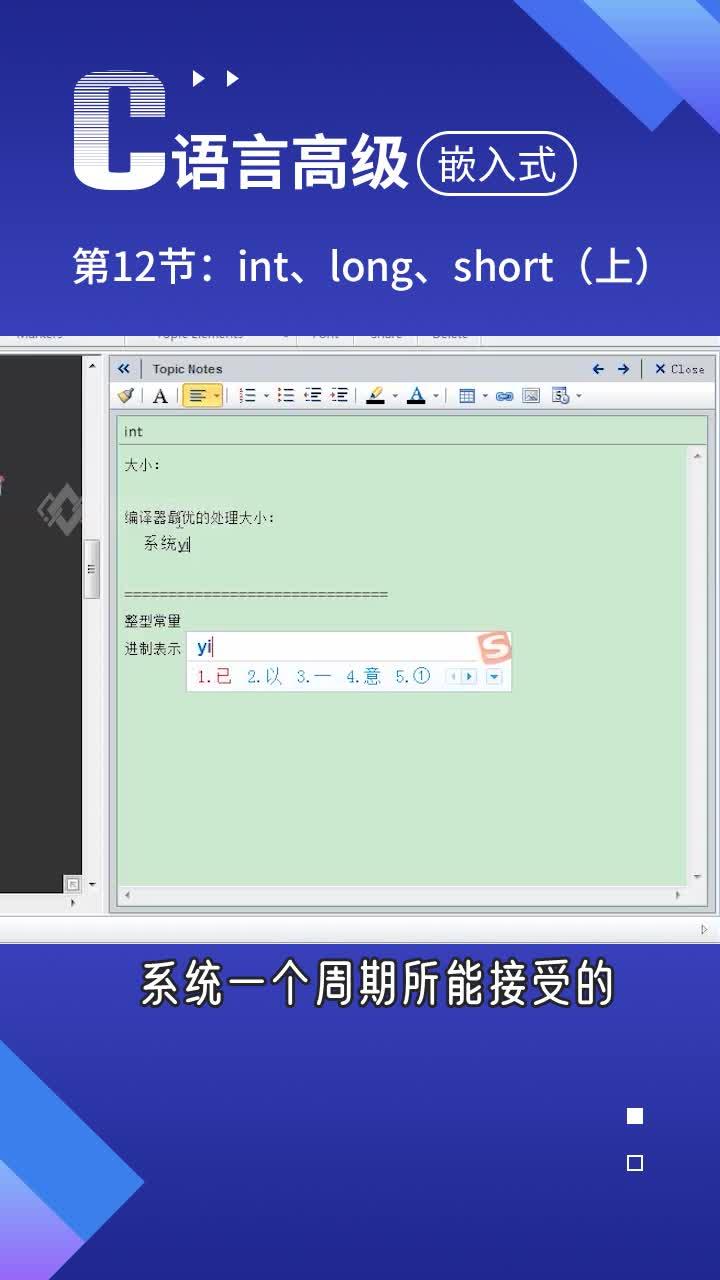Close the Topic Notes panel
The width and height of the screenshot is (720, 1280).
pos(679,369)
